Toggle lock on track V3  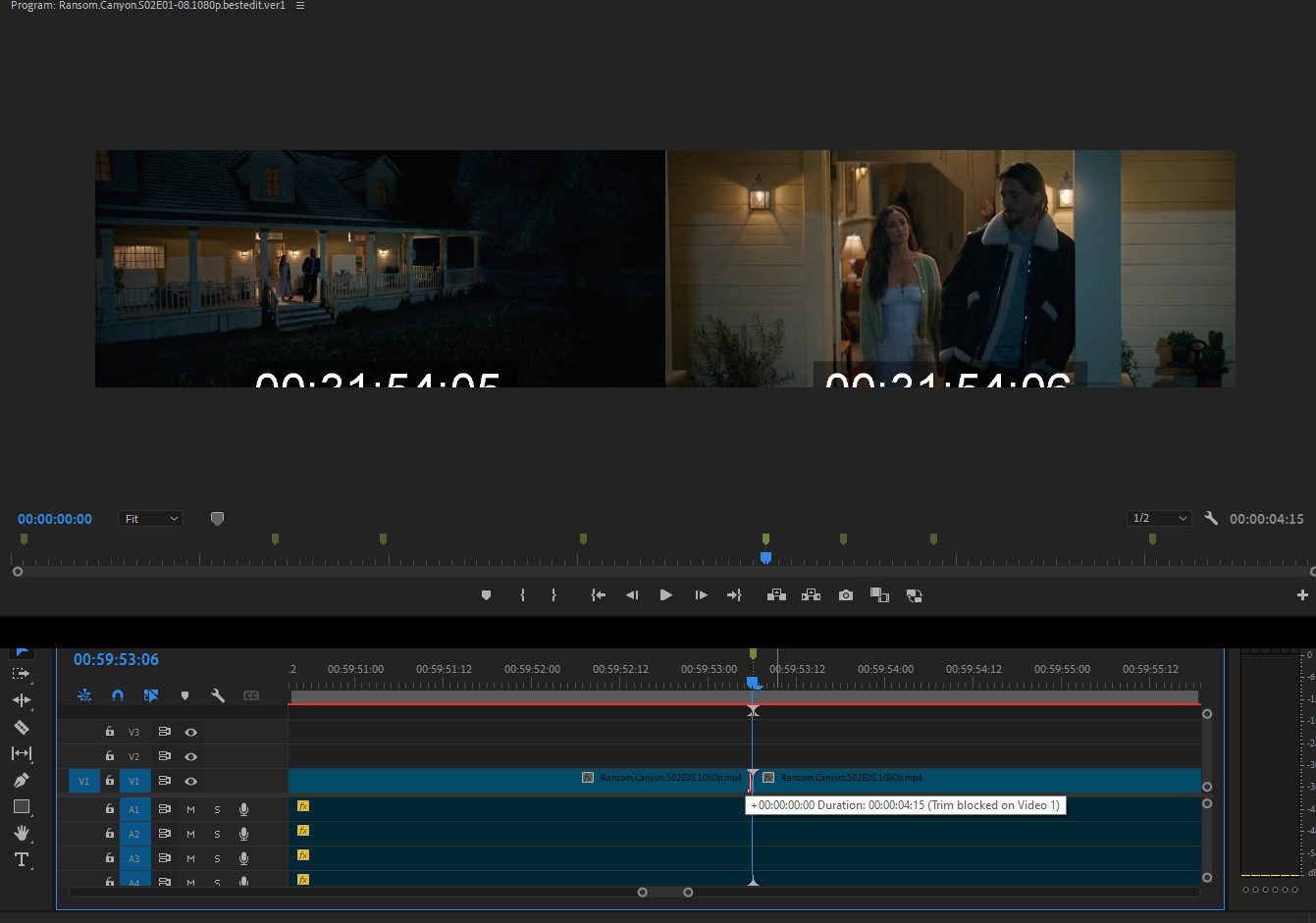point(110,732)
